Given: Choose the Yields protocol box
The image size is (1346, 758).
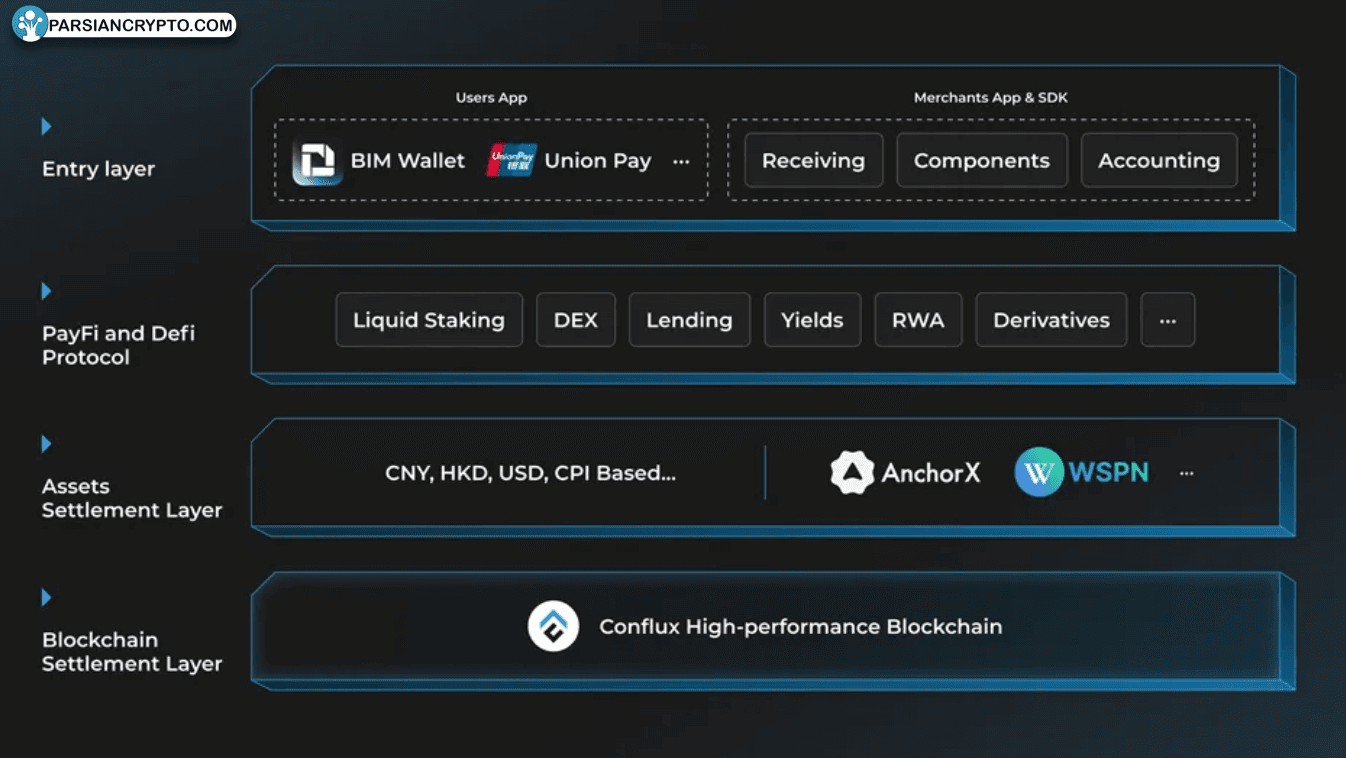Looking at the screenshot, I should click(812, 320).
